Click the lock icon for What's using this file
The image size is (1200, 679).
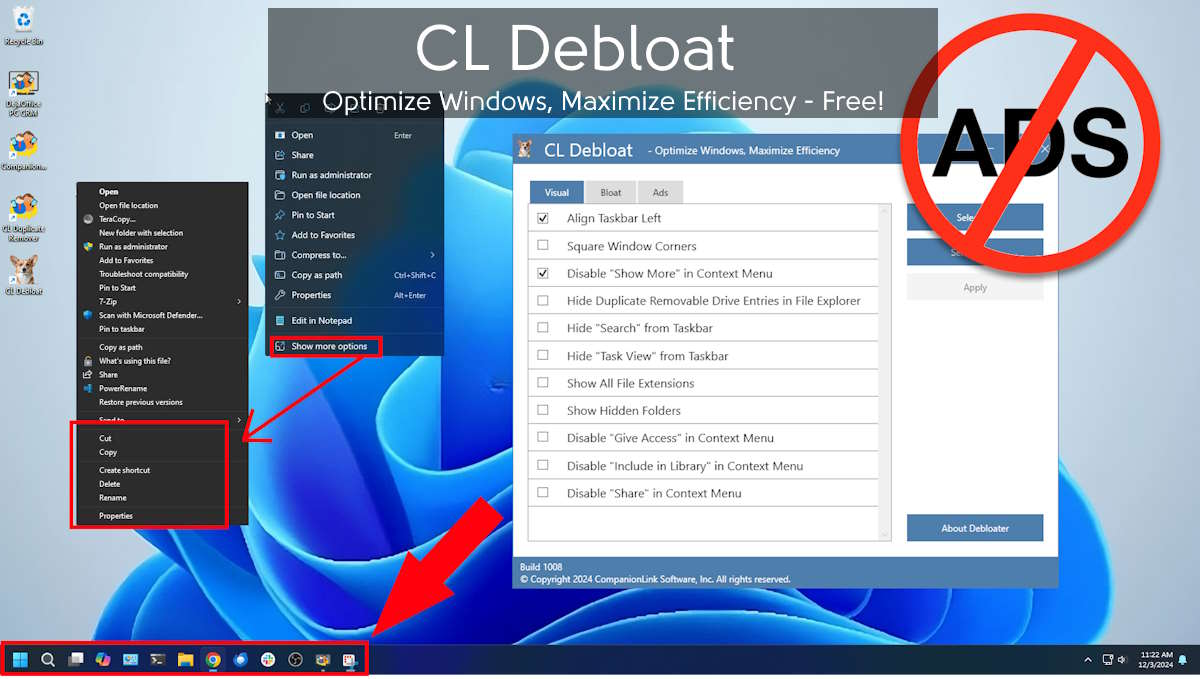click(88, 361)
